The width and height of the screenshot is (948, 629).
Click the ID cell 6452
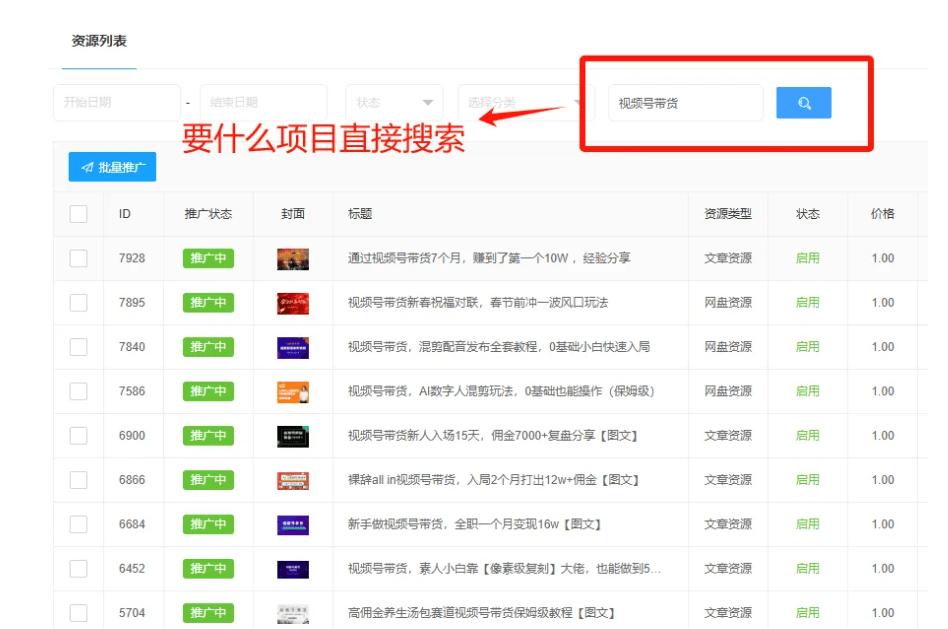[x=132, y=569]
